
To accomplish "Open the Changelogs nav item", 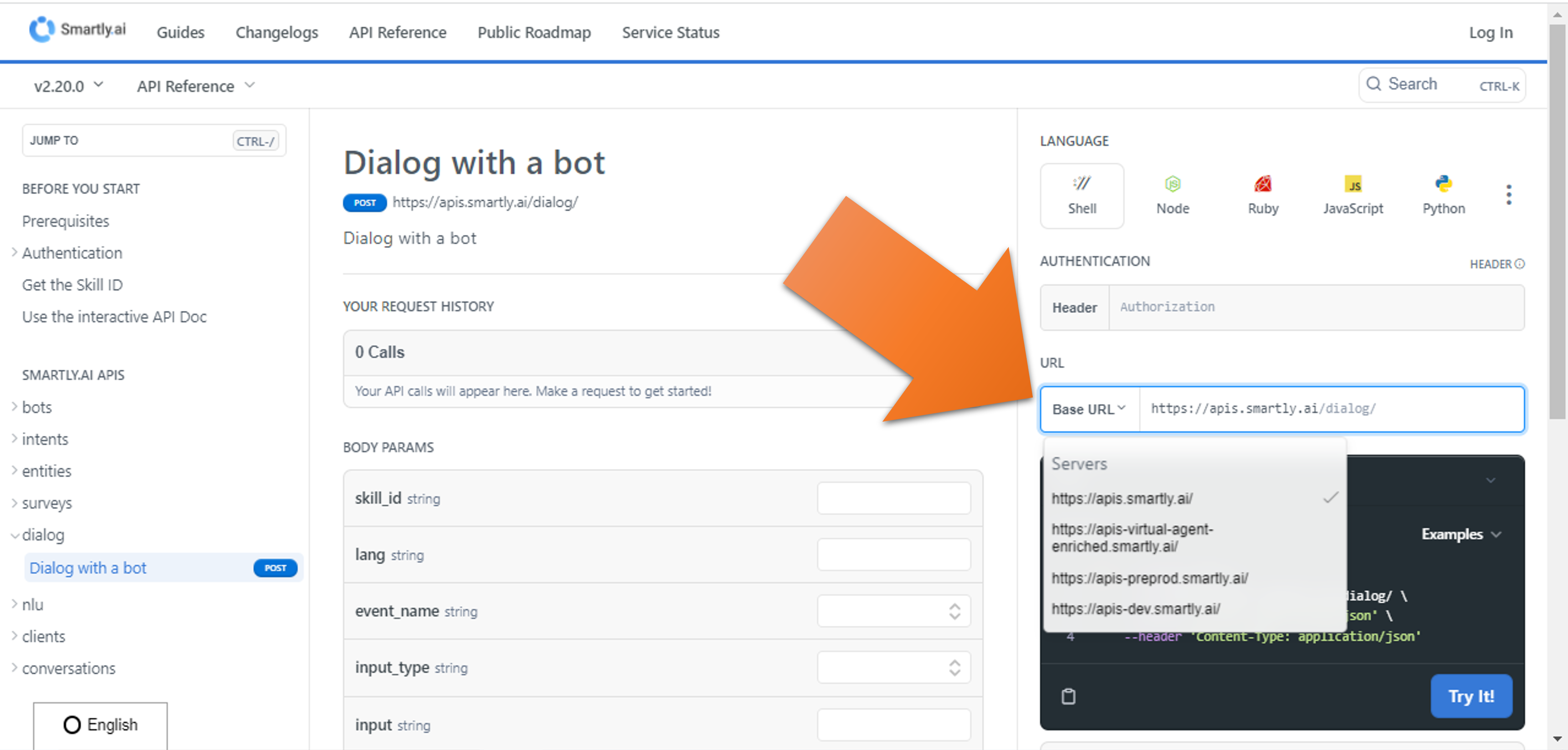I will click(x=276, y=32).
